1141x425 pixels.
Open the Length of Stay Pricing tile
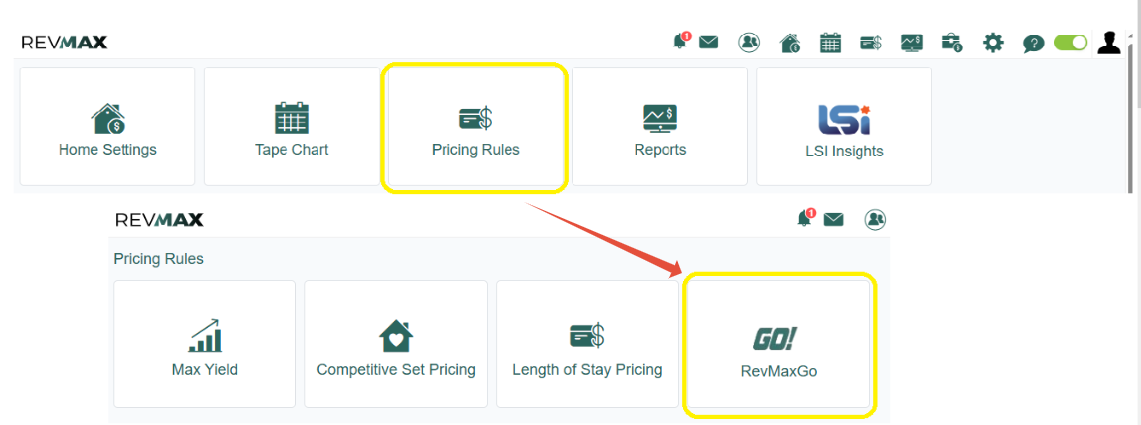click(587, 343)
